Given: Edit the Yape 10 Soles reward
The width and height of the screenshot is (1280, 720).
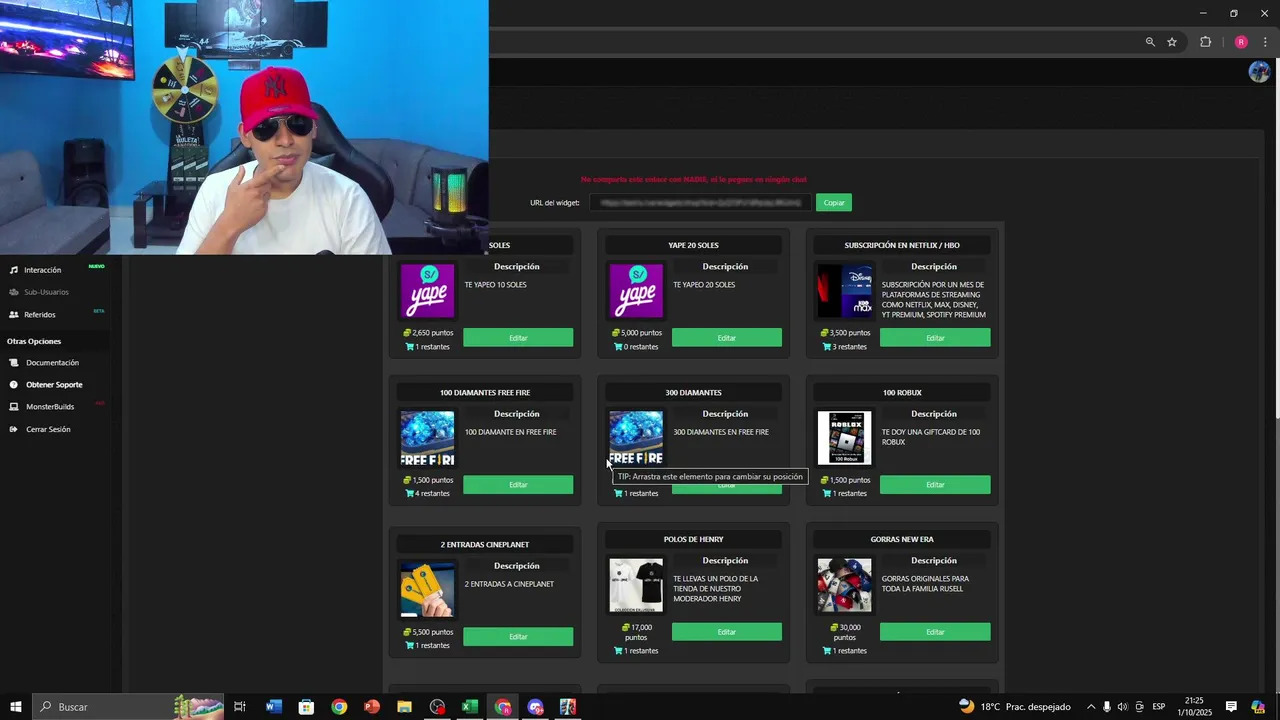Looking at the screenshot, I should (518, 338).
